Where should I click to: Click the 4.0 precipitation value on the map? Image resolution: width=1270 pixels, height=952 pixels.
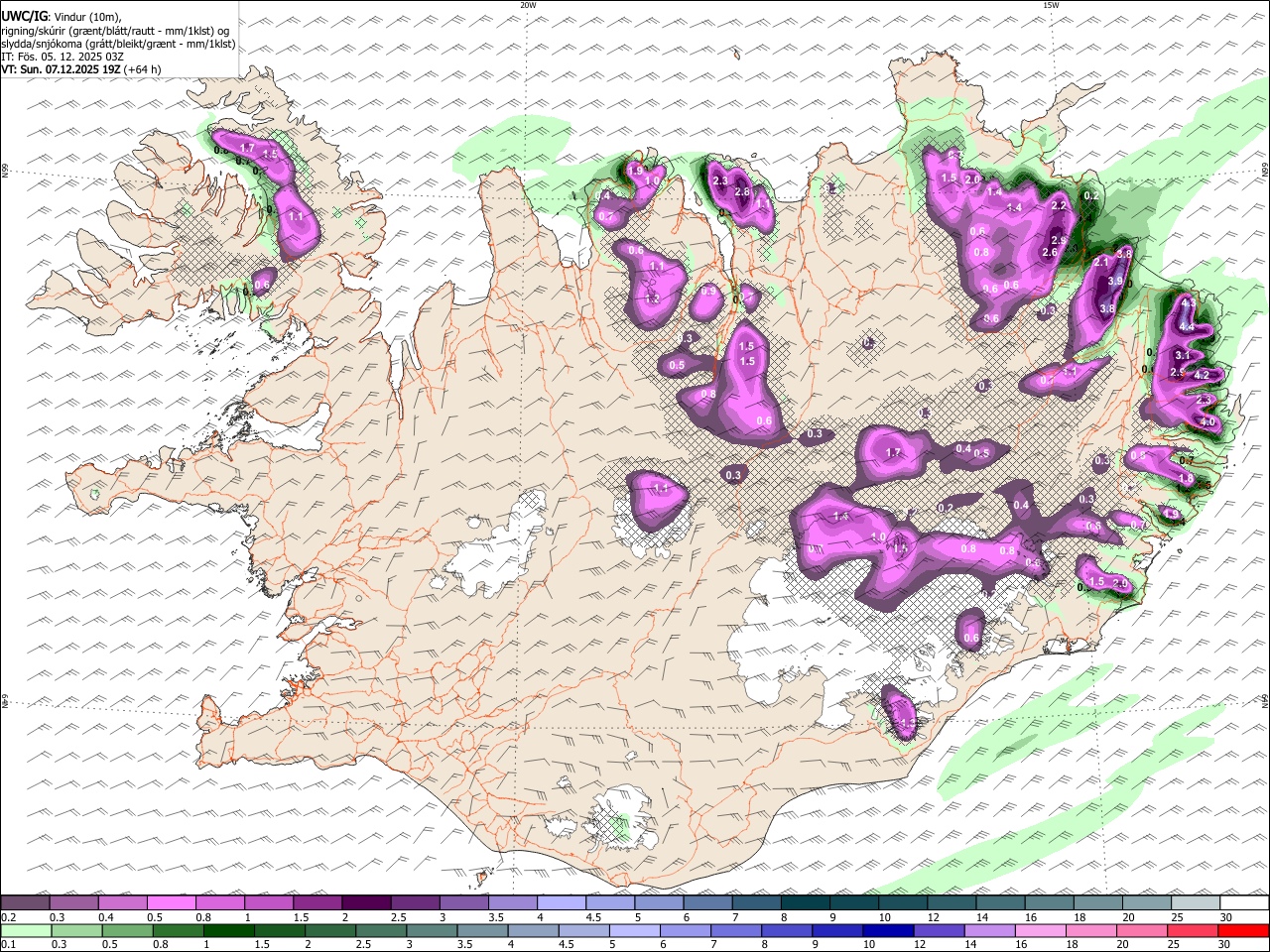point(1207,422)
